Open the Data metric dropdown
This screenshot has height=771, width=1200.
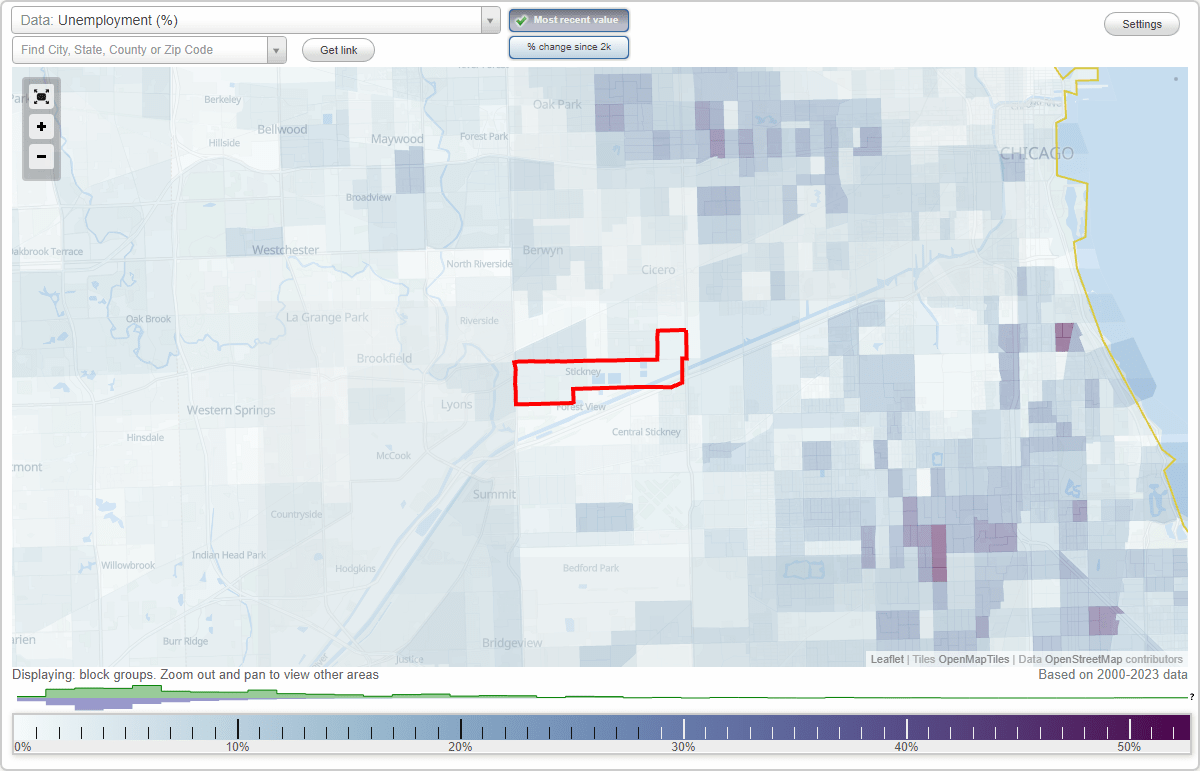tap(489, 19)
